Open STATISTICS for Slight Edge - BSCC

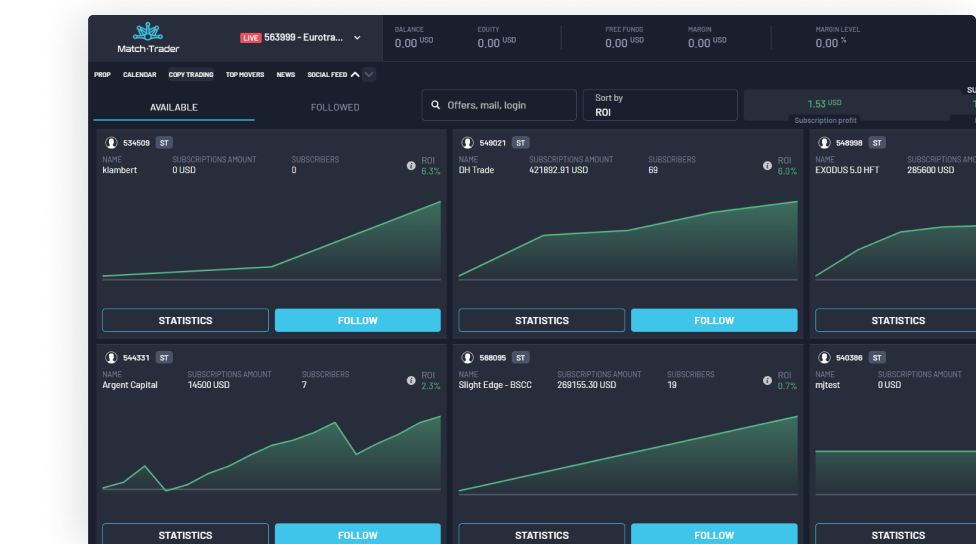[542, 535]
